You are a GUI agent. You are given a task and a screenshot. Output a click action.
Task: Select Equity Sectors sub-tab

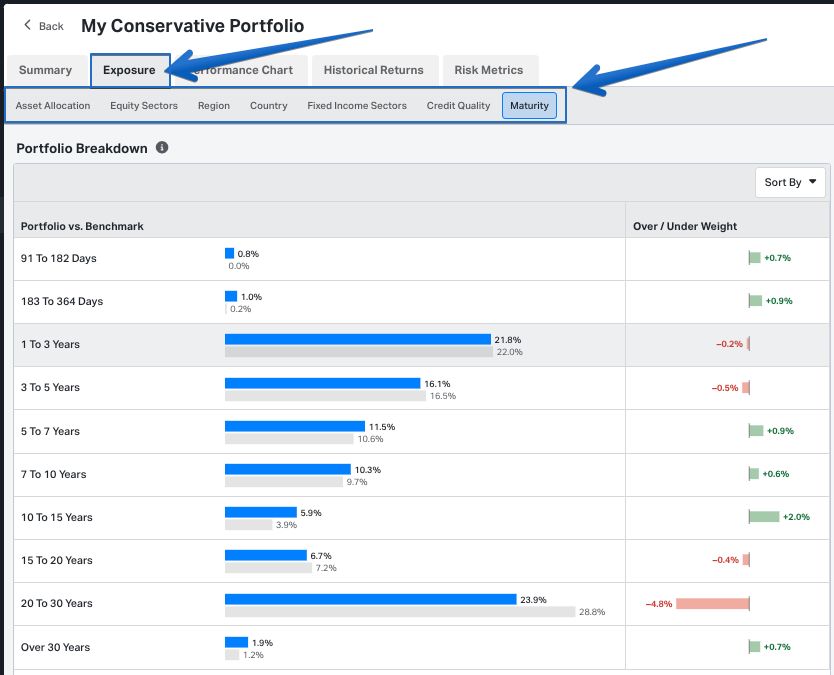point(144,106)
